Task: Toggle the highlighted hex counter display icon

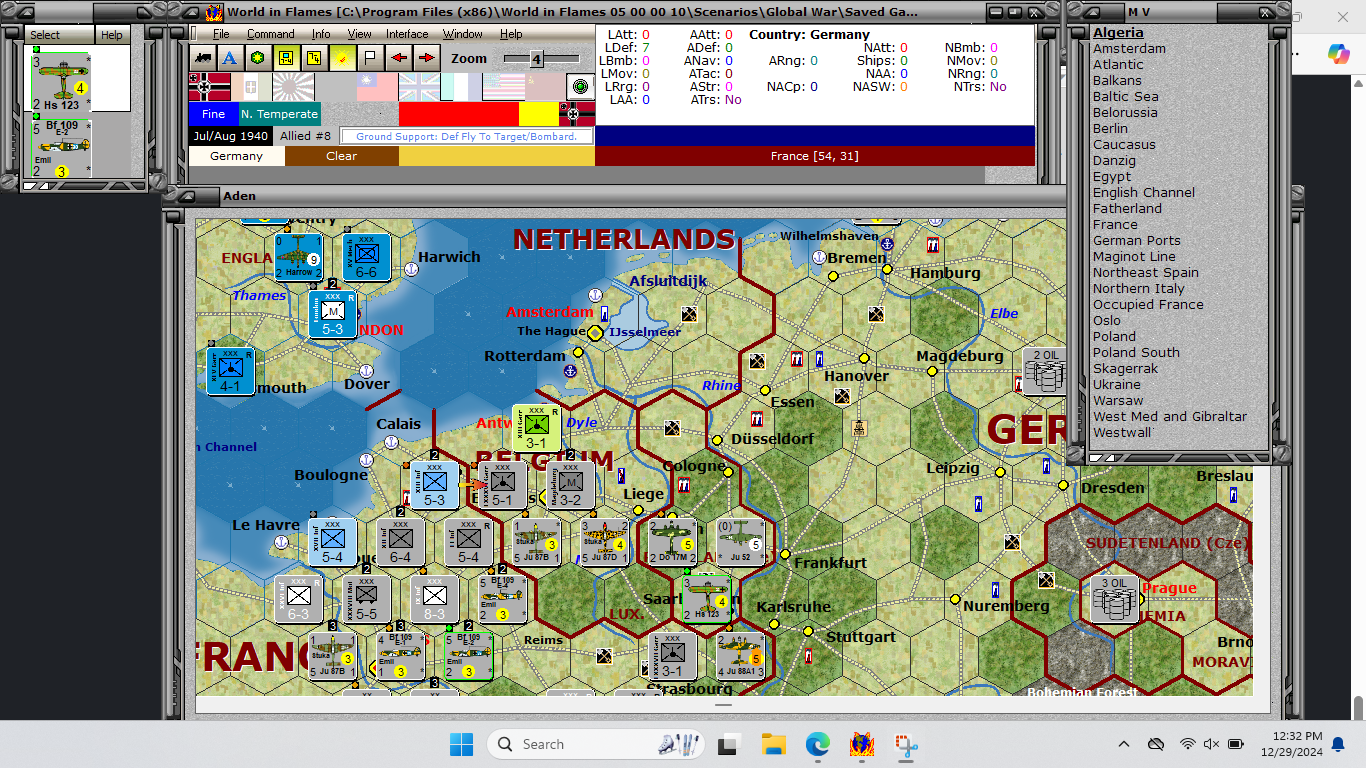Action: point(285,58)
